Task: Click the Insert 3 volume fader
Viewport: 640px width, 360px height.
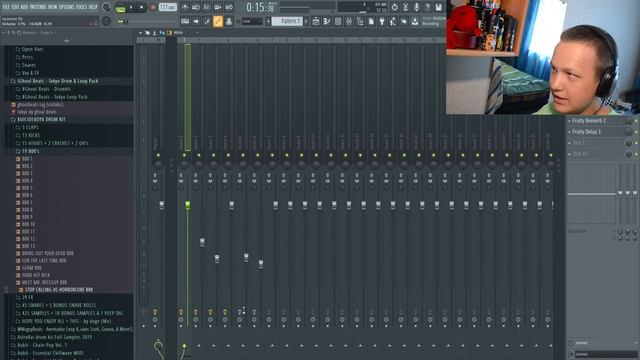Action: coord(217,258)
